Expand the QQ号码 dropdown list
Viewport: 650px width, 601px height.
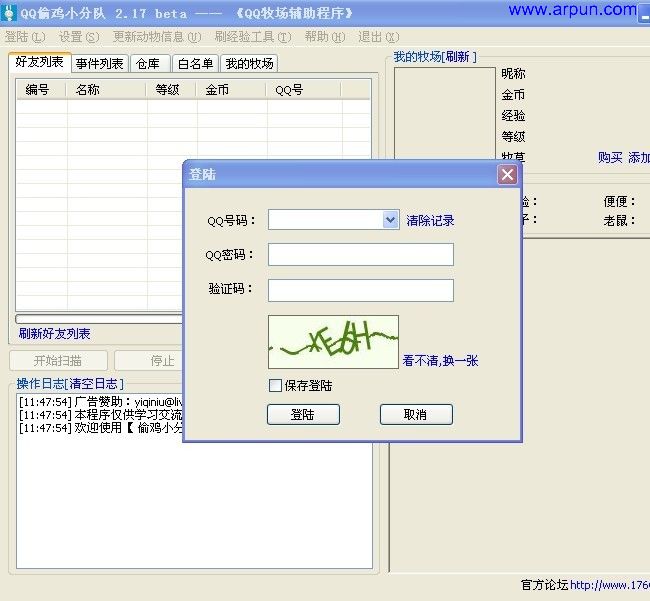click(x=390, y=220)
